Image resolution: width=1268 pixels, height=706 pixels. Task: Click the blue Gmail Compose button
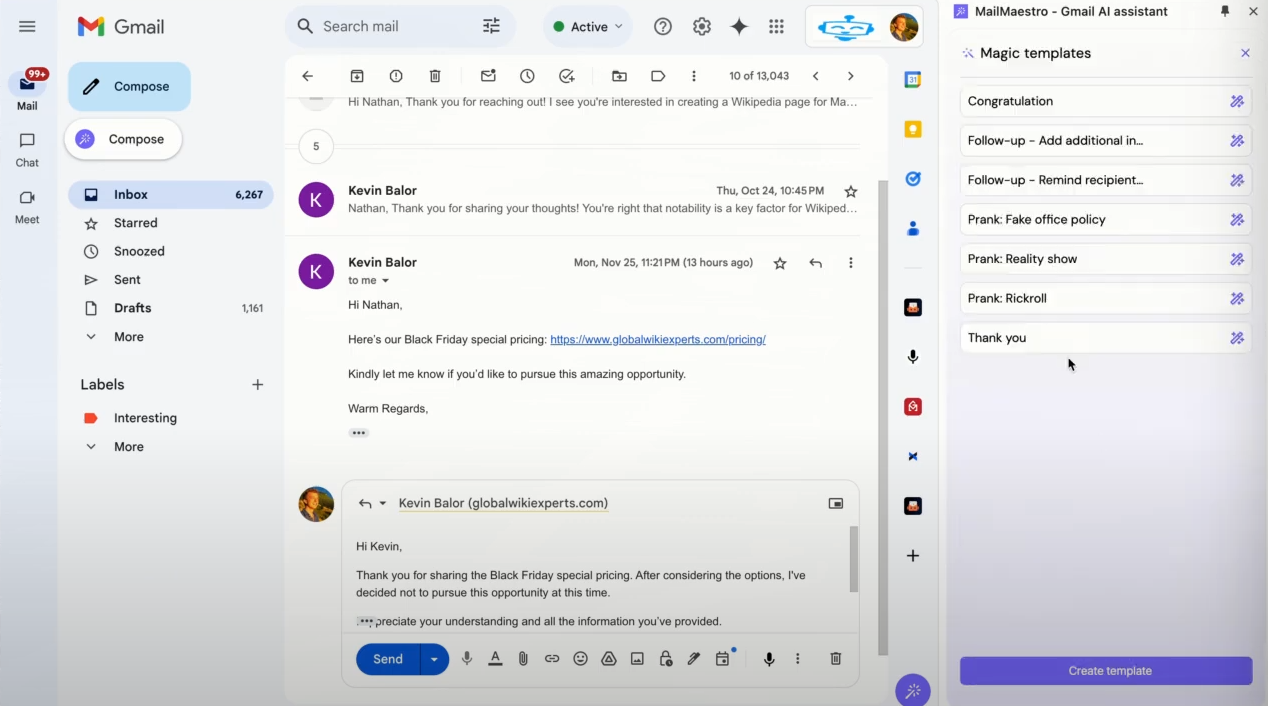(129, 87)
